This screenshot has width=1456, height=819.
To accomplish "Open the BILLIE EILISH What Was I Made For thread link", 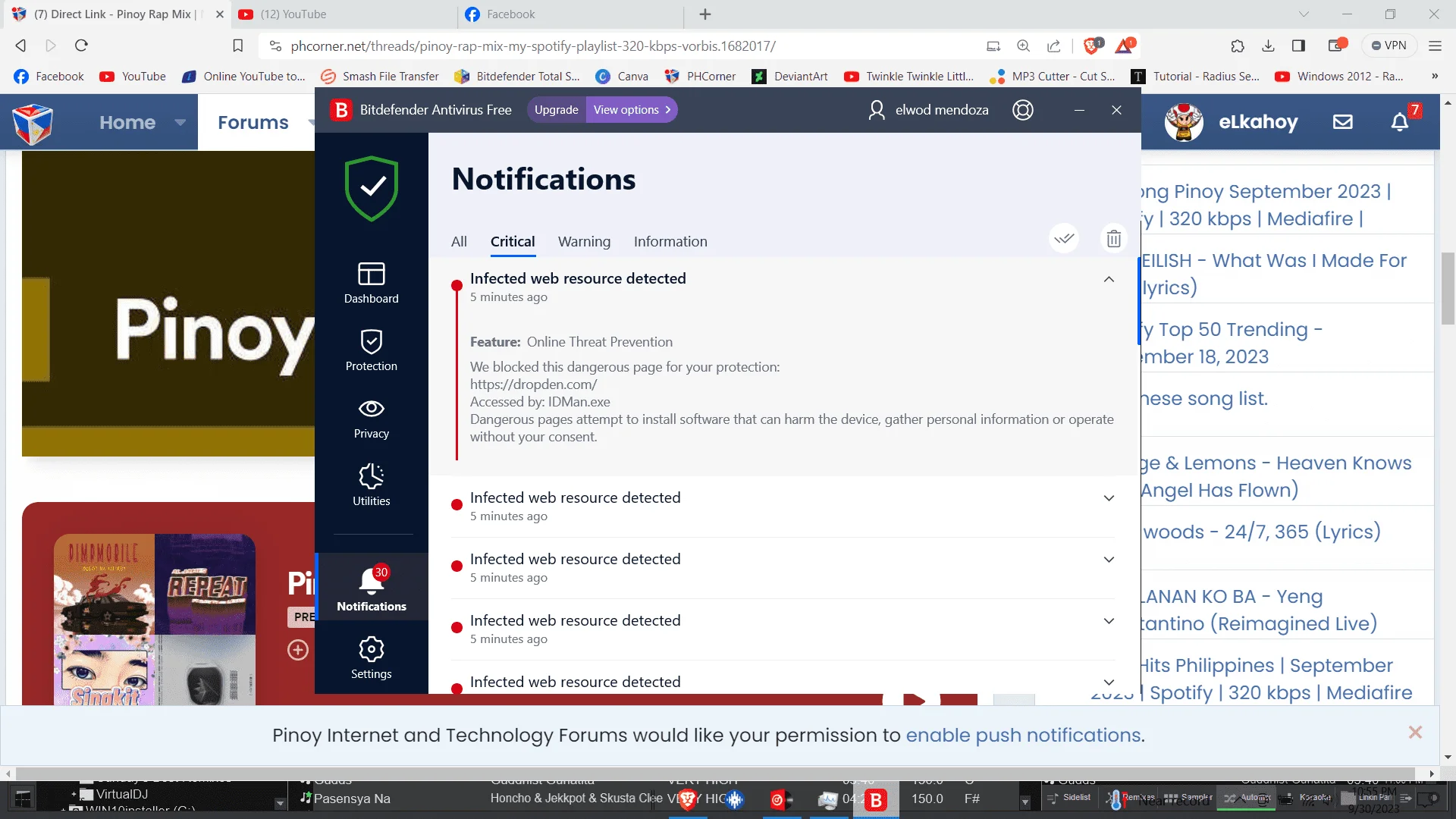I will tap(1274, 274).
